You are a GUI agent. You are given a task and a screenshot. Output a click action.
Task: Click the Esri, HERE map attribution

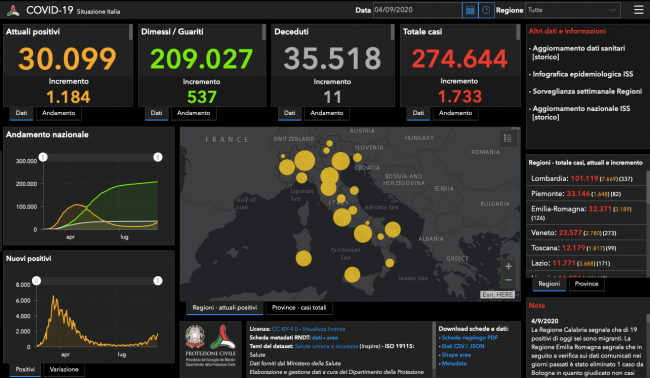(x=497, y=294)
